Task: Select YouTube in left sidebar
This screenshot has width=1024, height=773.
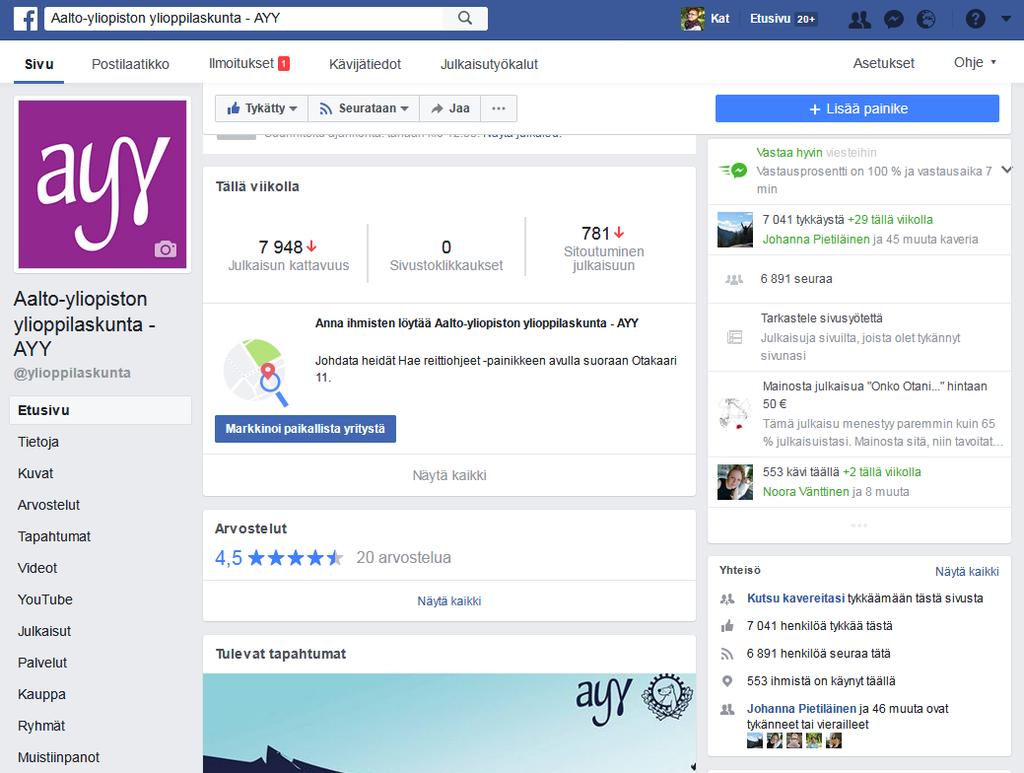Action: click(x=45, y=599)
